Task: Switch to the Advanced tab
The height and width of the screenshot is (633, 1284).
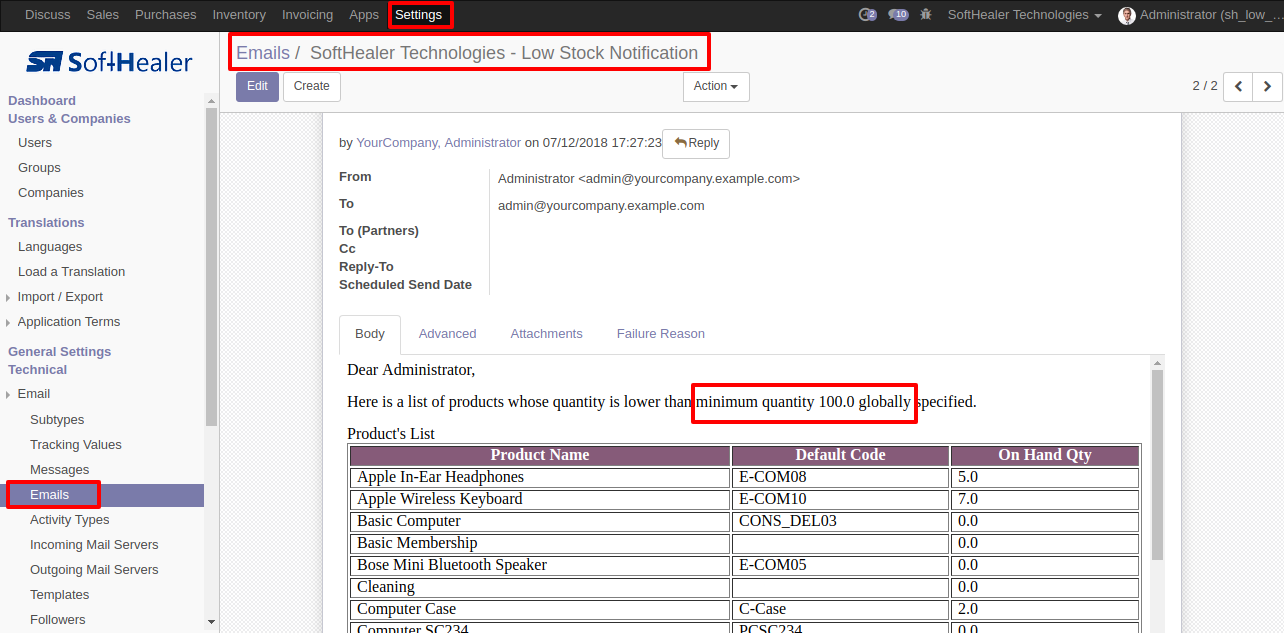Action: (447, 334)
